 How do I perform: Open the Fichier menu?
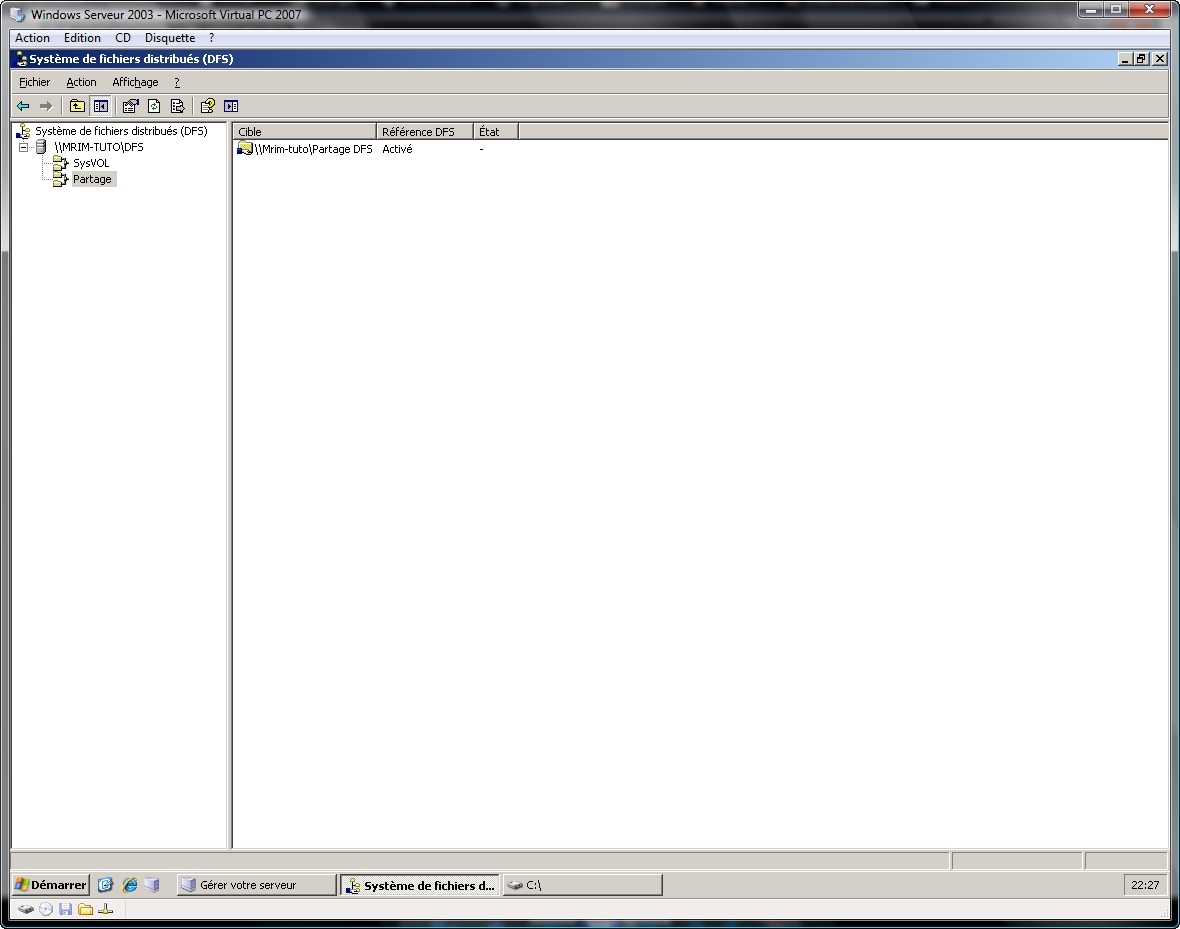[35, 82]
